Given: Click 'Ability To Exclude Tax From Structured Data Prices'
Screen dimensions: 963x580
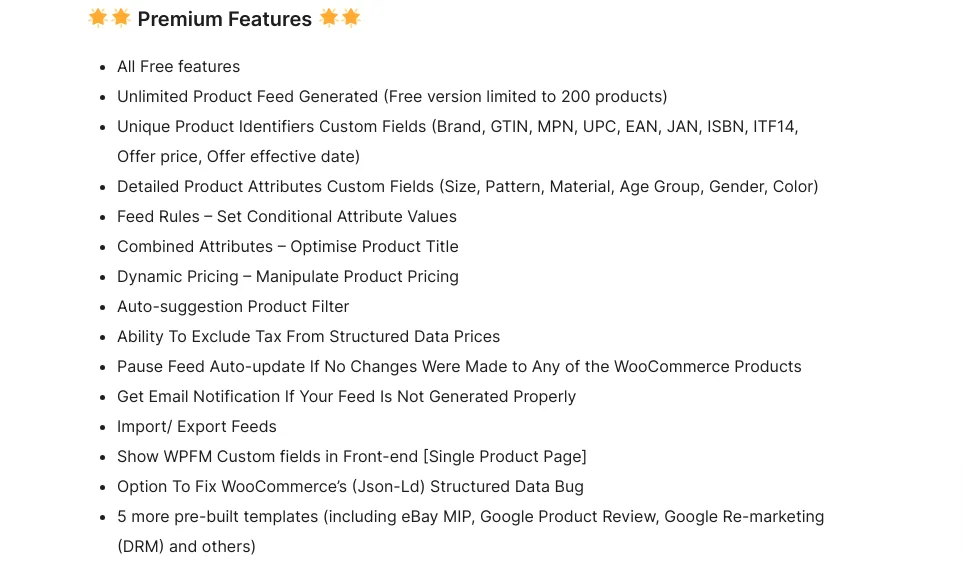Looking at the screenshot, I should pos(308,337).
